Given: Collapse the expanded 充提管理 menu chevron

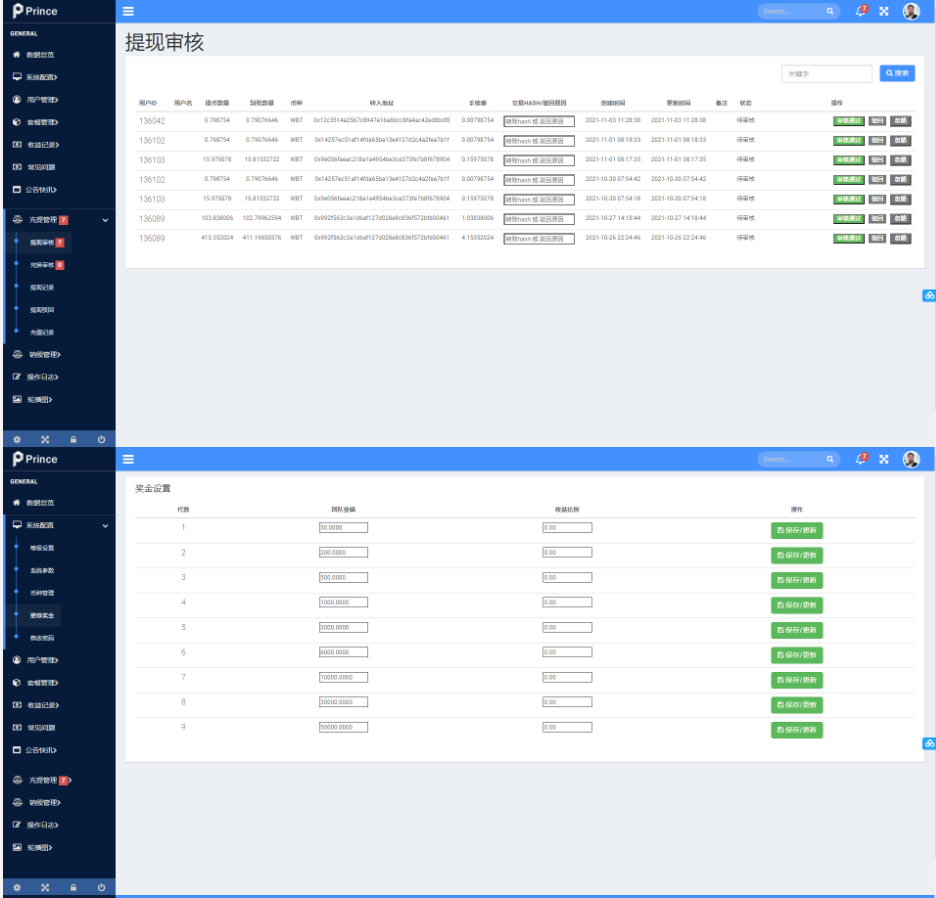Looking at the screenshot, I should pyautogui.click(x=105, y=219).
